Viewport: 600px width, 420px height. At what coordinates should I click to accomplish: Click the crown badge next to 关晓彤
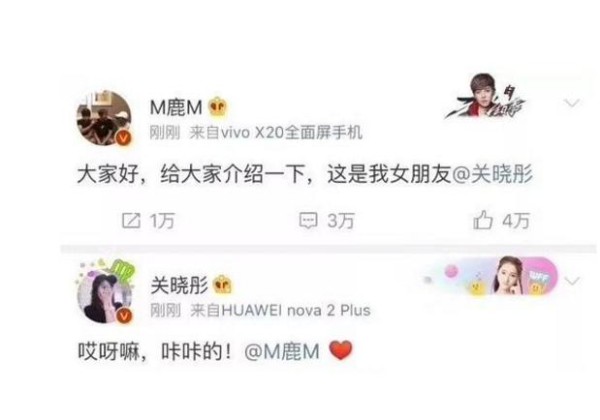(x=222, y=285)
